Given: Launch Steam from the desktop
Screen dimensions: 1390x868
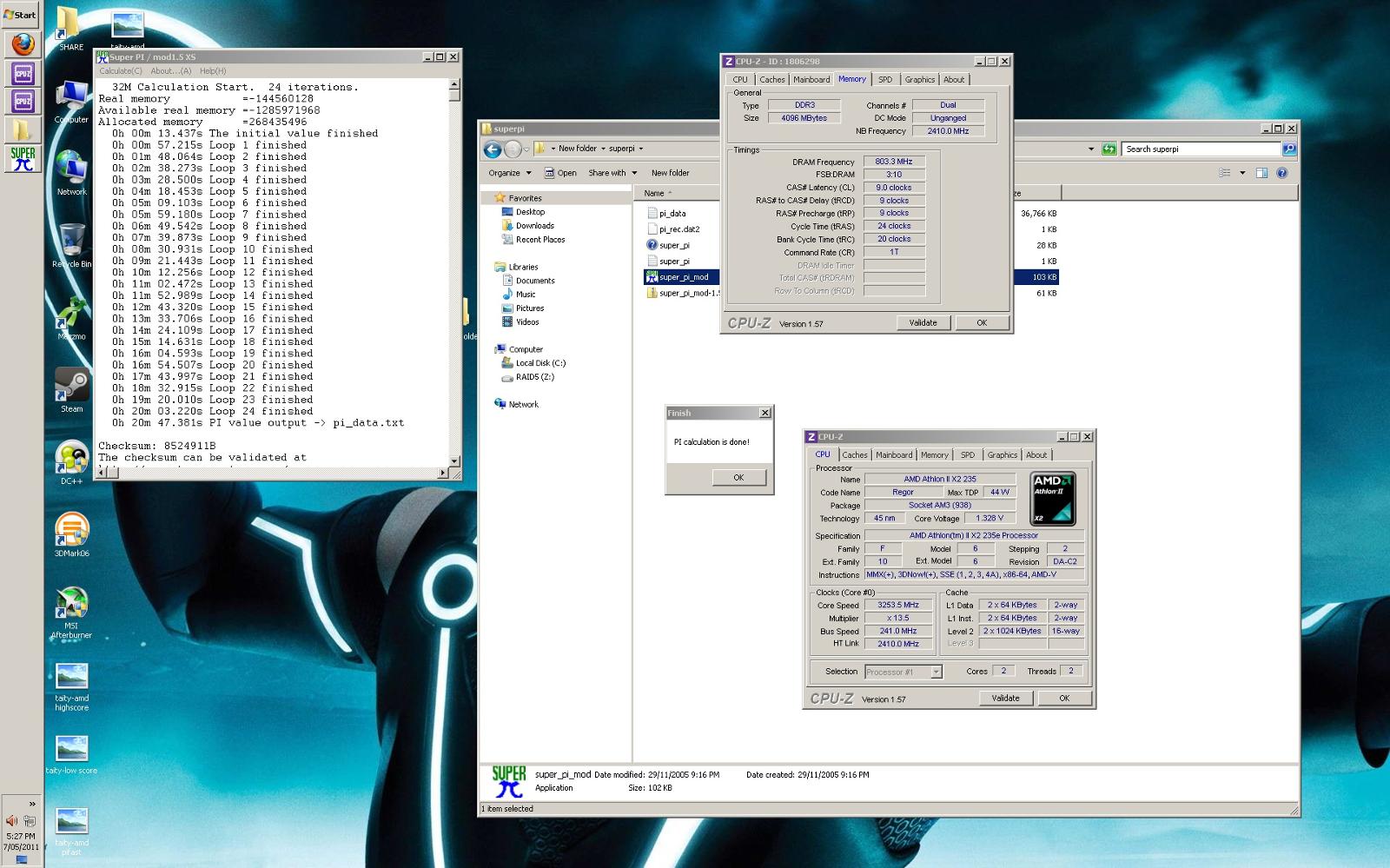Looking at the screenshot, I should click(x=71, y=389).
